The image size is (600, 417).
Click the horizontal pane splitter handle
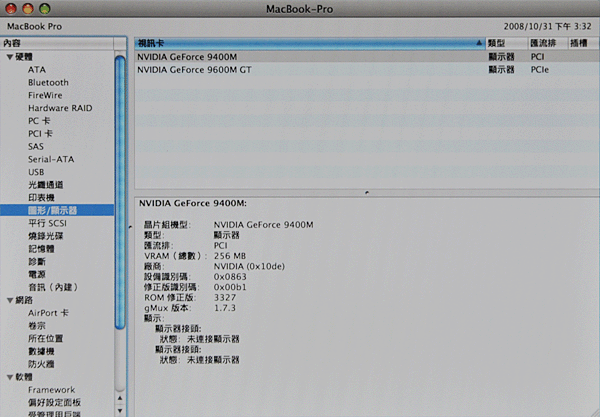coord(367,192)
